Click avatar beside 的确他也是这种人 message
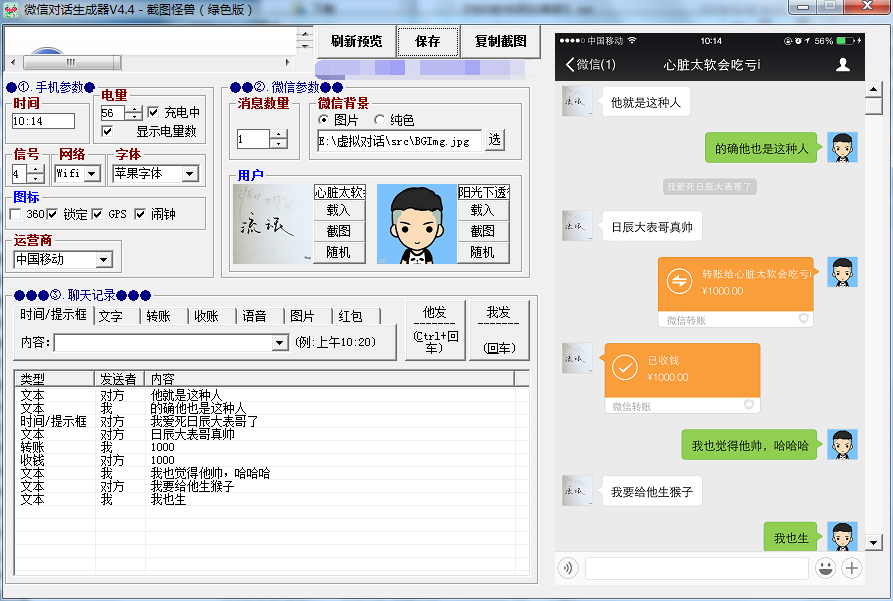893x601 pixels. point(842,148)
